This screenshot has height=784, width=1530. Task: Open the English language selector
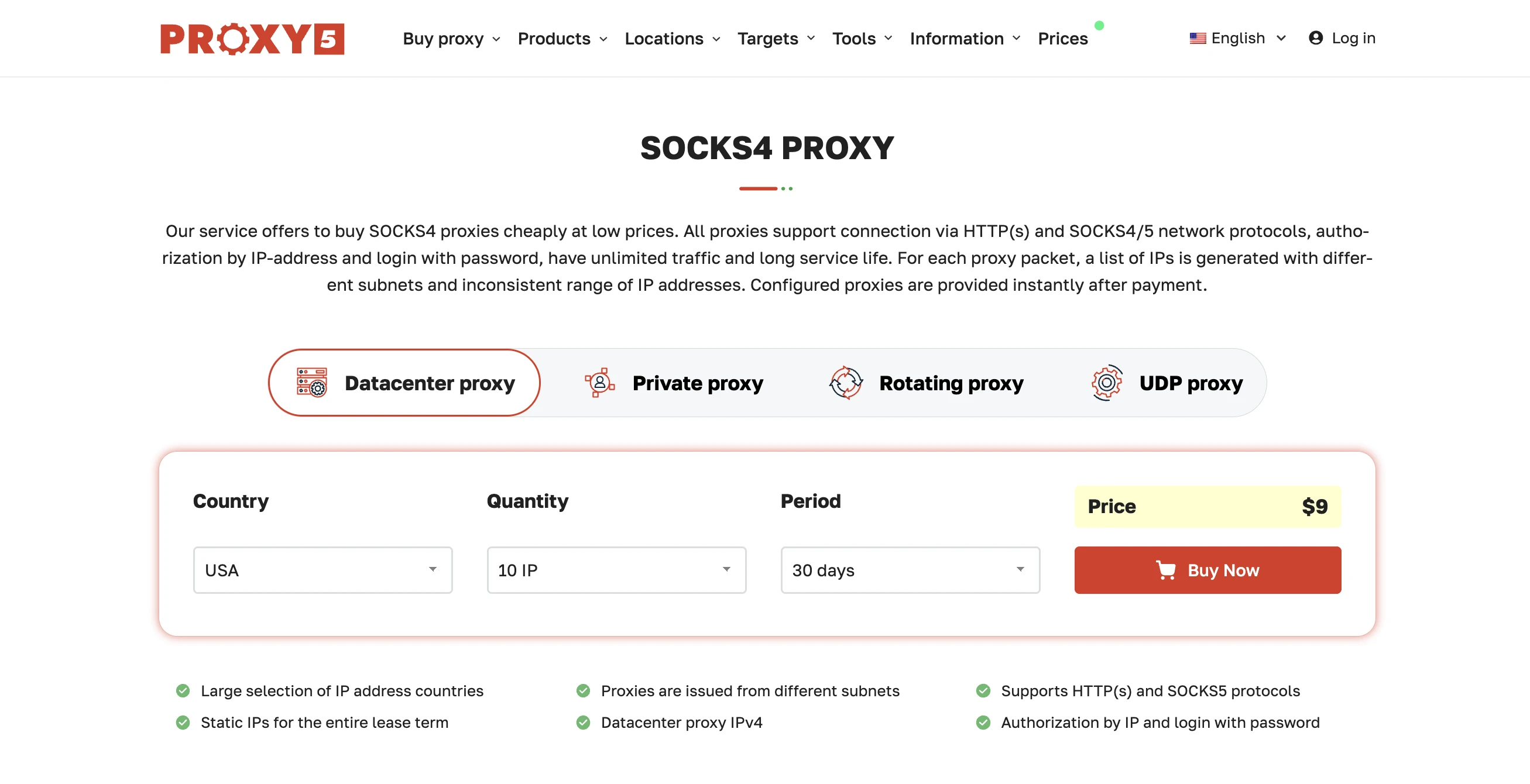tap(1238, 39)
